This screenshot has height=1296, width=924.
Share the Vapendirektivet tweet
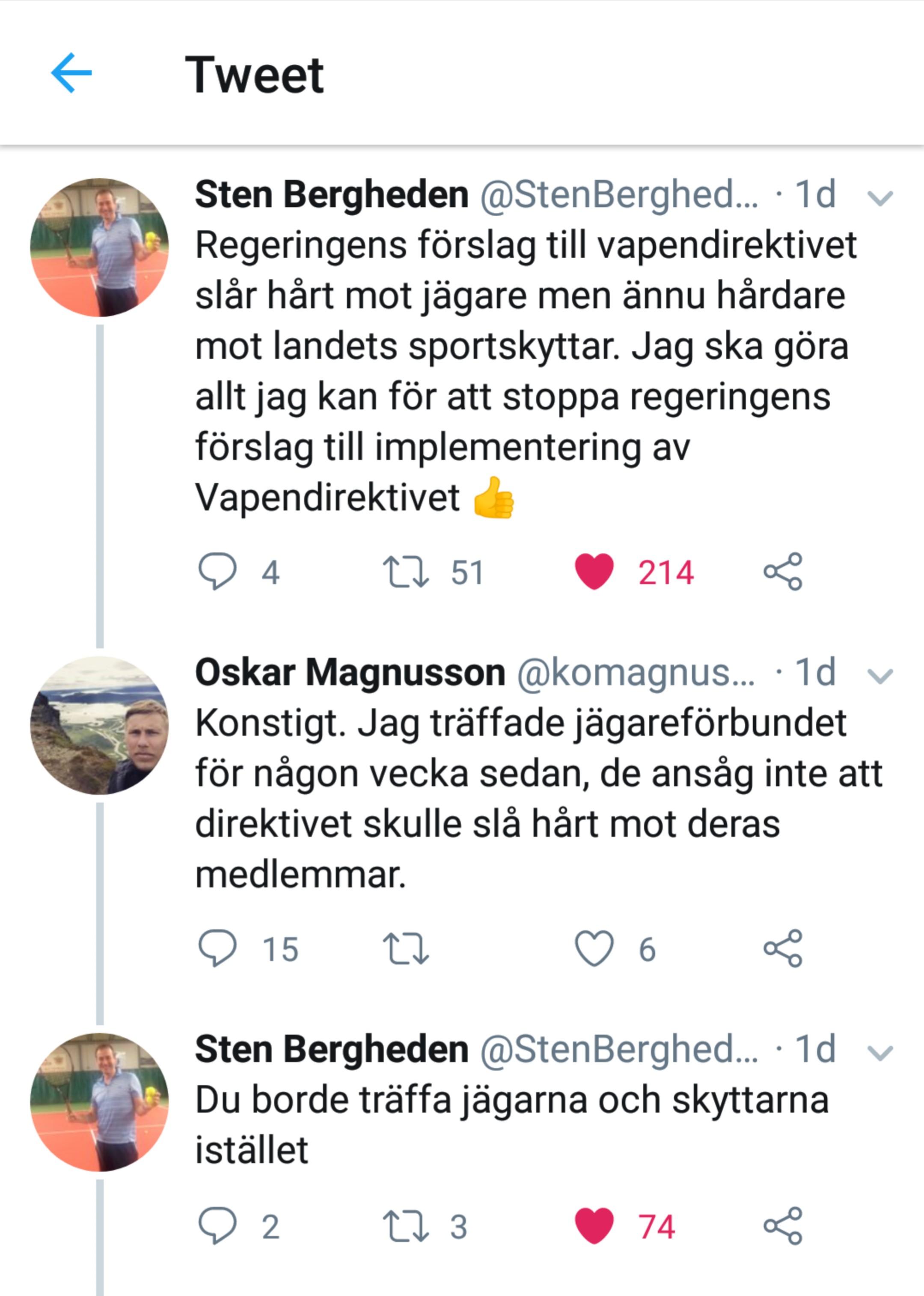[783, 571]
